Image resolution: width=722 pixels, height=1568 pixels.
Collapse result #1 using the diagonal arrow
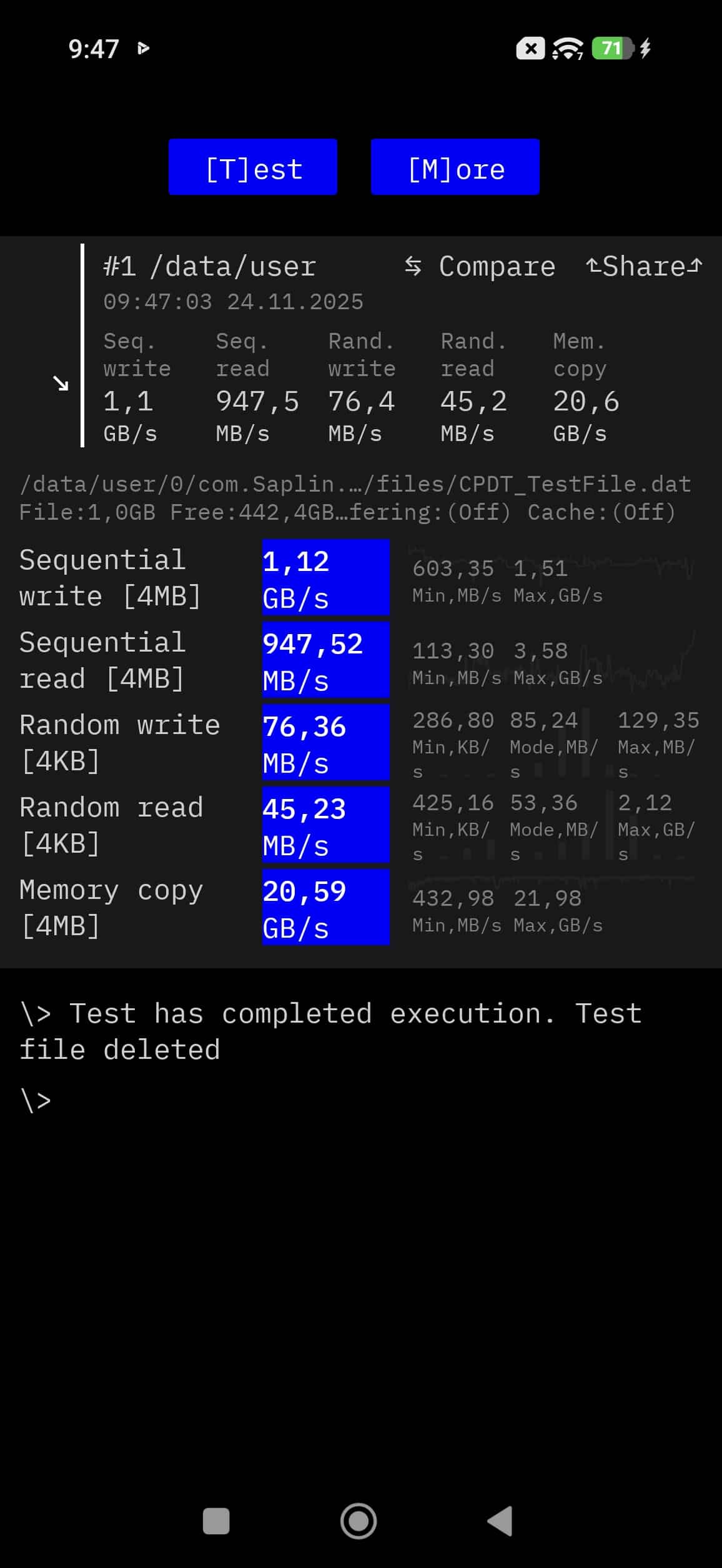[x=61, y=383]
